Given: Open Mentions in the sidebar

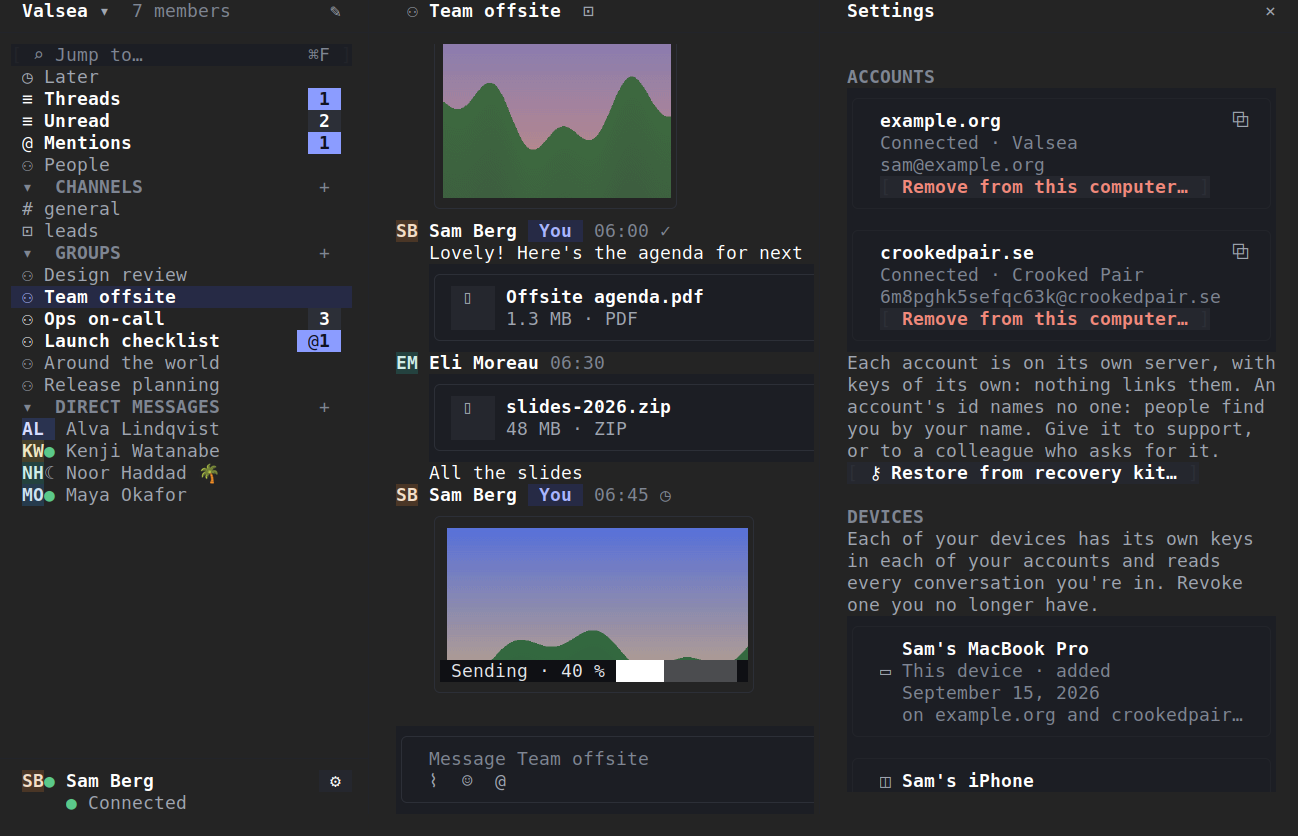Looking at the screenshot, I should click(x=181, y=143).
